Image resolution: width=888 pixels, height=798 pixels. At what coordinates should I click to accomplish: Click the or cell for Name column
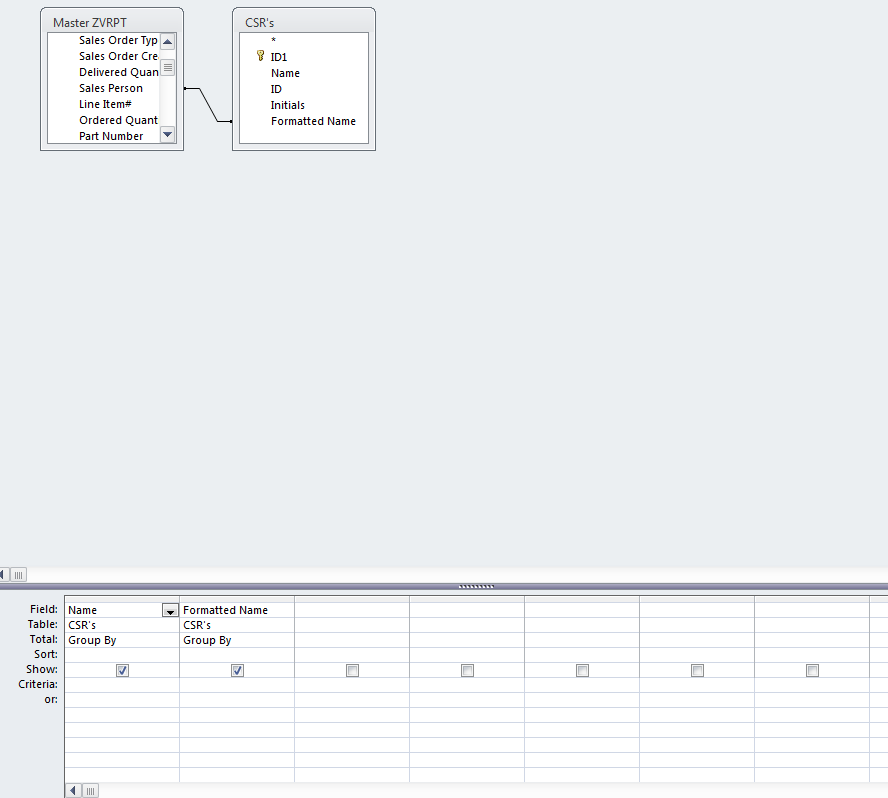122,700
